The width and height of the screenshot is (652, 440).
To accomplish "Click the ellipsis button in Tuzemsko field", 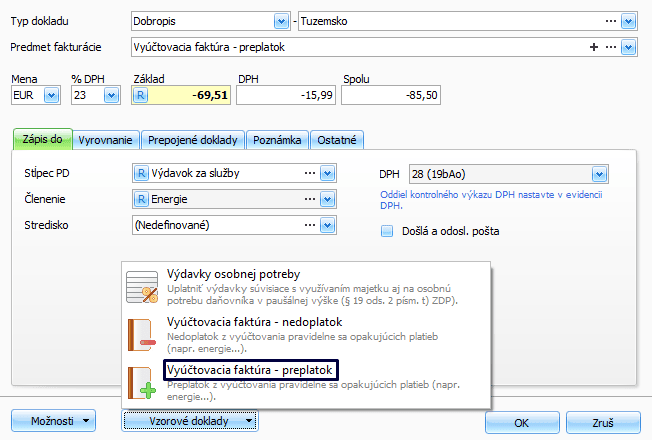I will pos(610,21).
